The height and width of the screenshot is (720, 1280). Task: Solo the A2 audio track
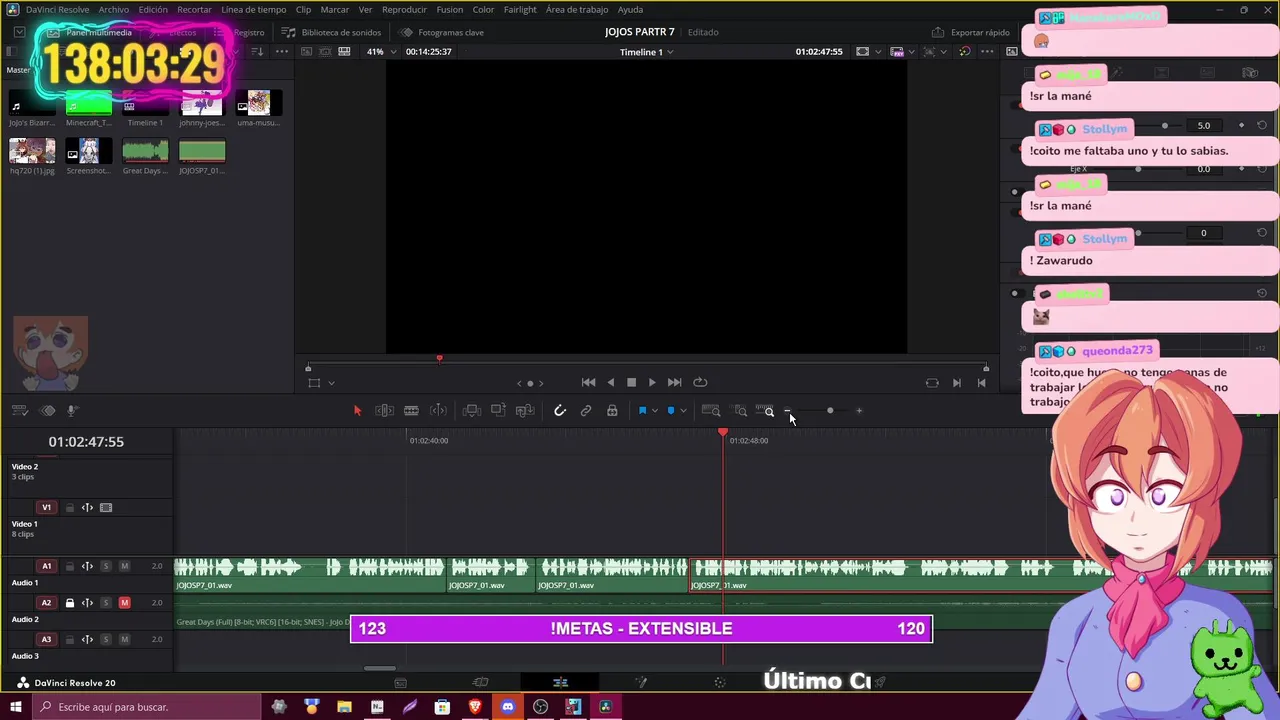pyautogui.click(x=105, y=603)
